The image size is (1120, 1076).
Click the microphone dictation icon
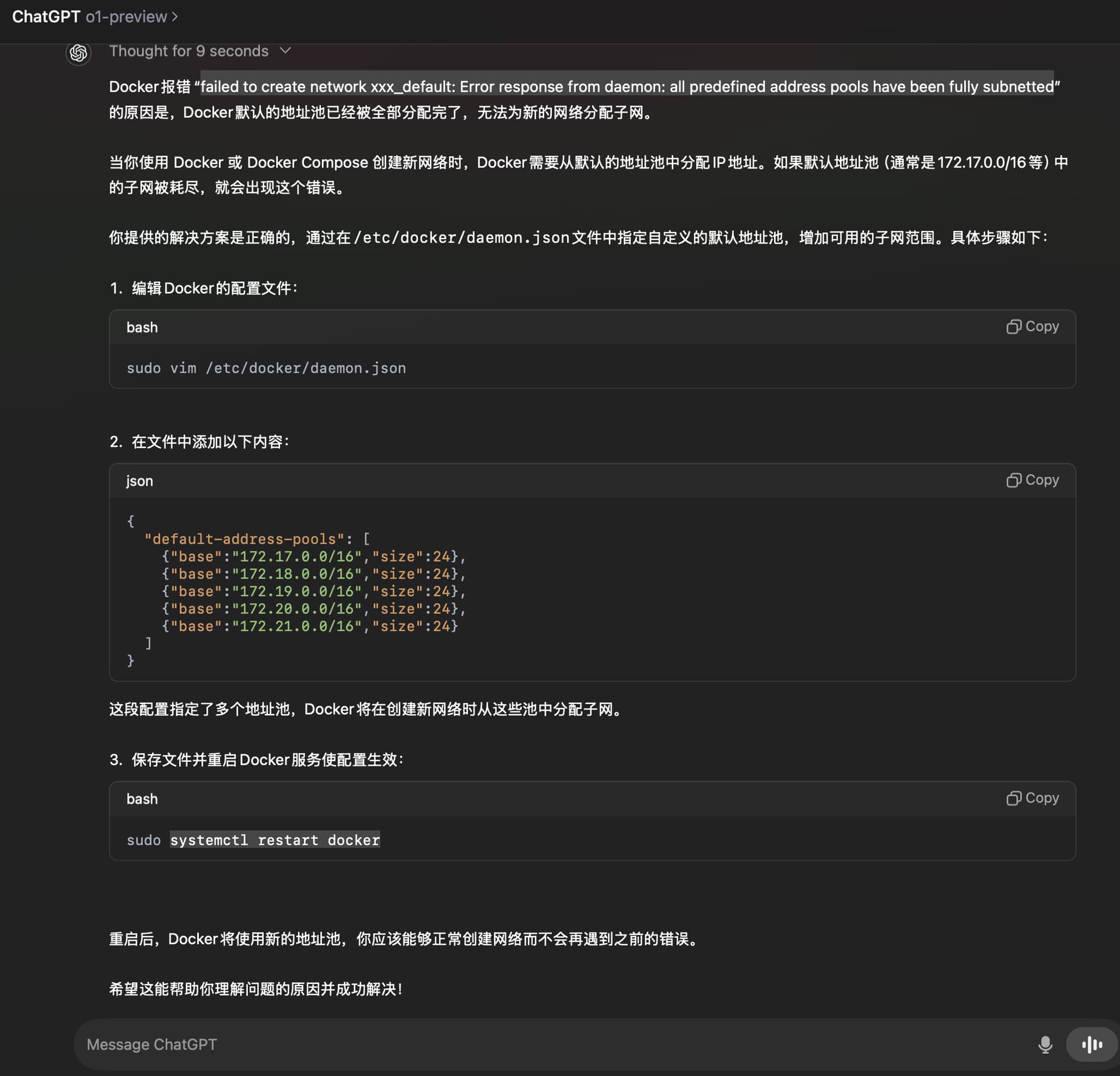[1045, 1045]
